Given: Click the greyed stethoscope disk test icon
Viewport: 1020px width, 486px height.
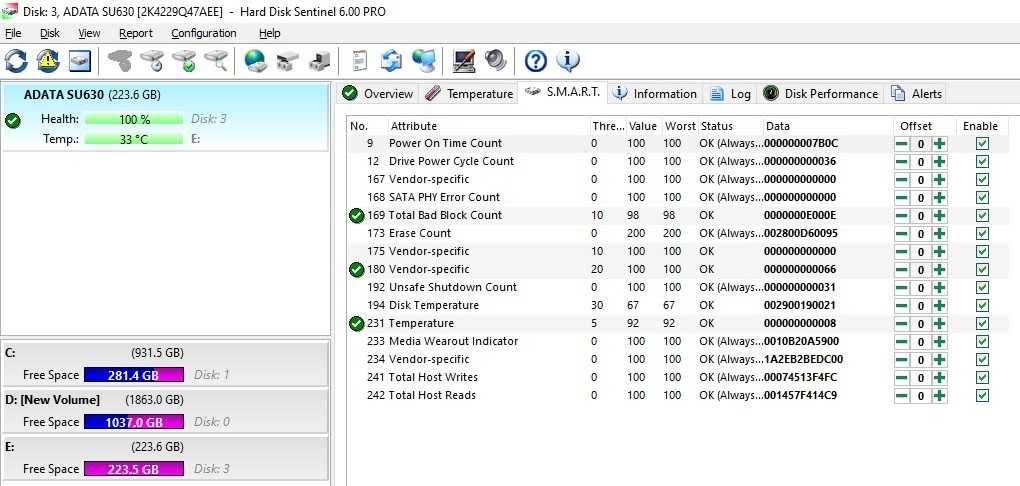Looking at the screenshot, I should coord(120,61).
